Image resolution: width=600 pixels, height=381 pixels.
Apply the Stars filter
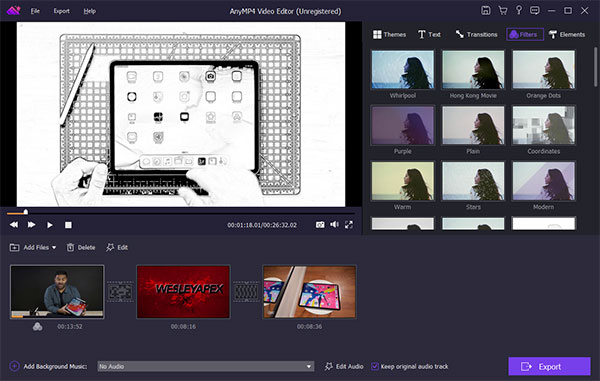tap(473, 181)
